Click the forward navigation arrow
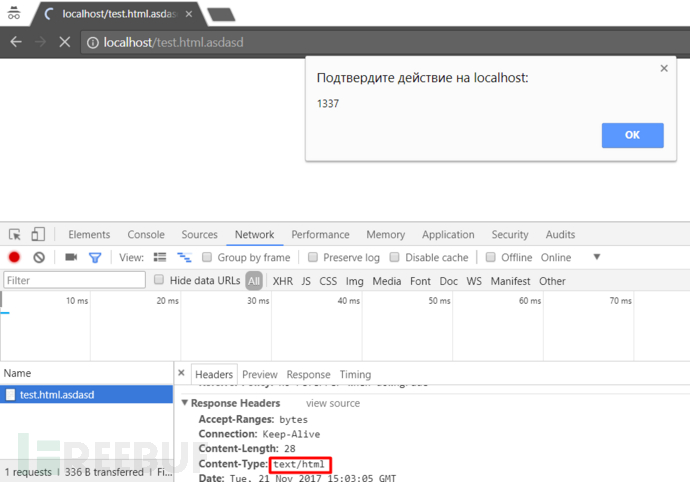The width and height of the screenshot is (690, 482). pos(40,42)
